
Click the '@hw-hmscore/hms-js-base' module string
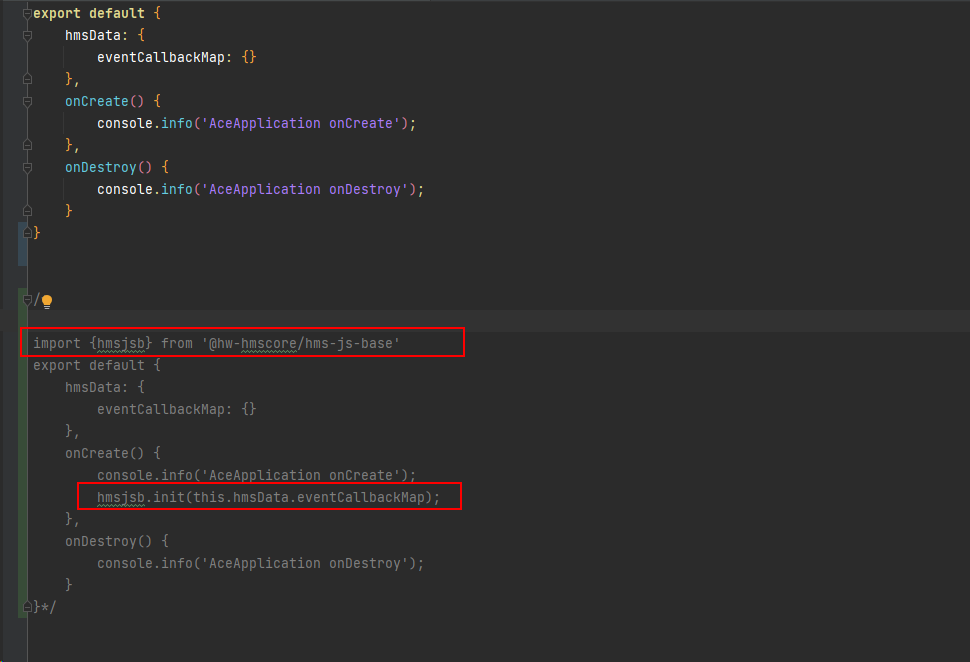tap(301, 343)
